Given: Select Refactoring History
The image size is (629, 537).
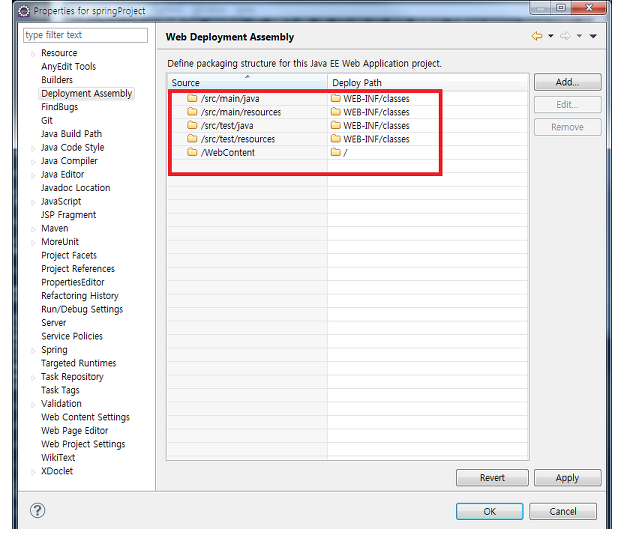Looking at the screenshot, I should pos(80,296).
